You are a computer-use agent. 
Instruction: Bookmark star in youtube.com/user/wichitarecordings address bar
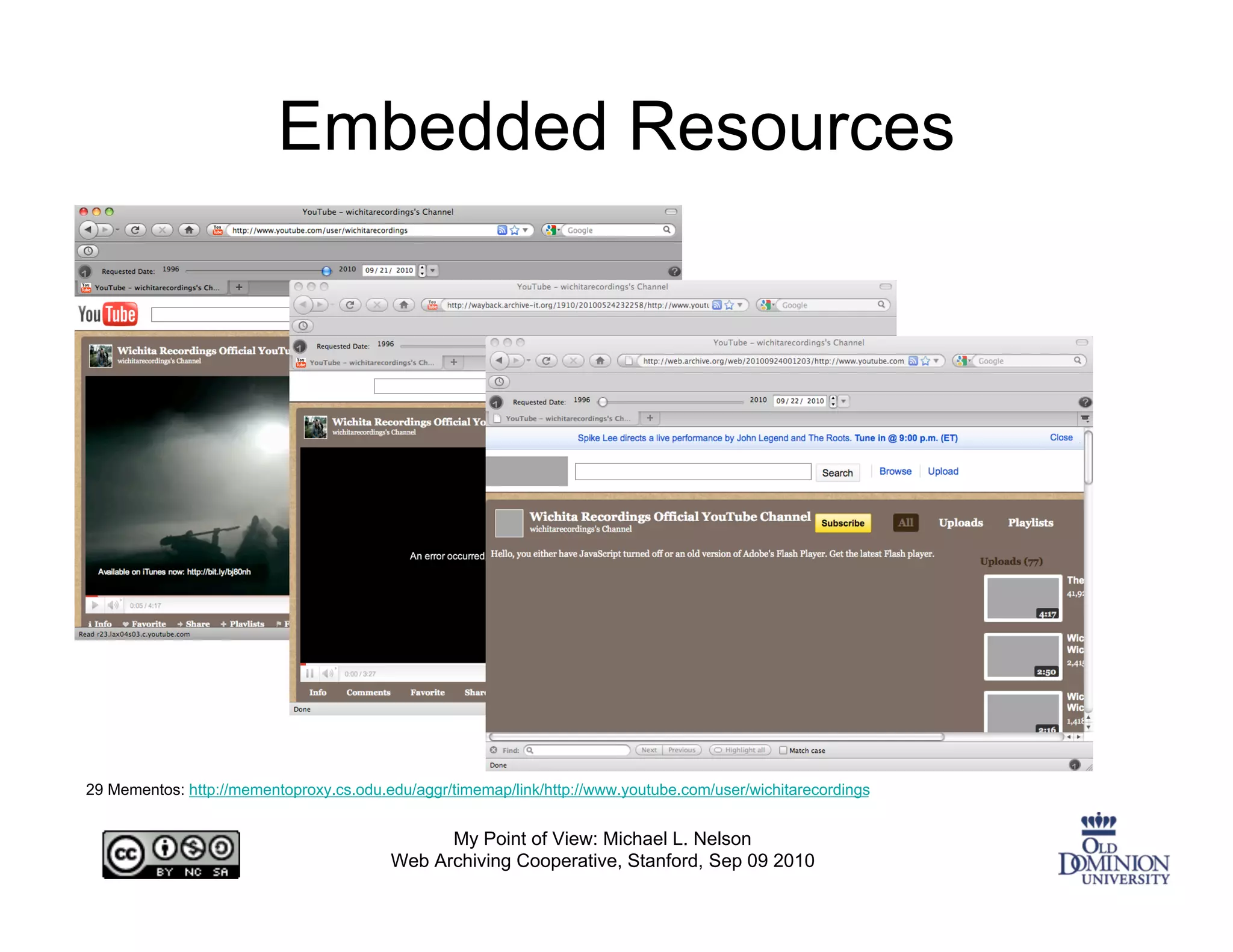click(x=514, y=230)
